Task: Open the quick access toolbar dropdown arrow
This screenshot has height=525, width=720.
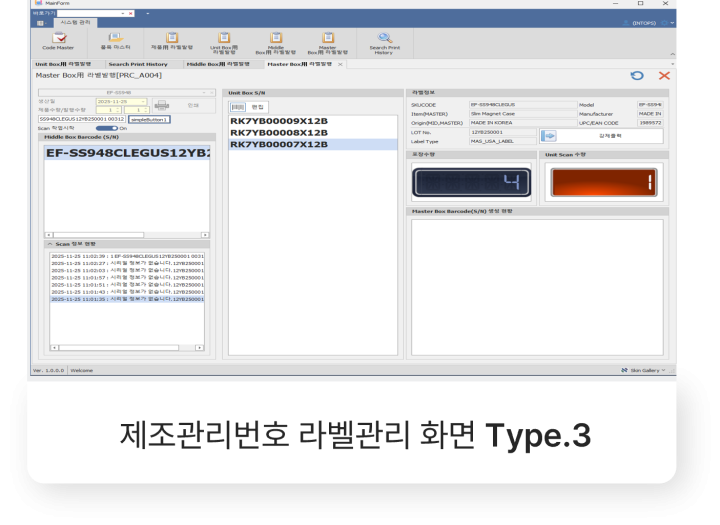Action: 148,13
